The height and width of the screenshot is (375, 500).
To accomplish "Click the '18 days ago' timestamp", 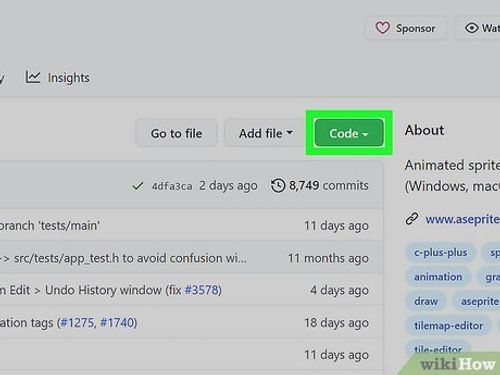I will click(x=336, y=323).
